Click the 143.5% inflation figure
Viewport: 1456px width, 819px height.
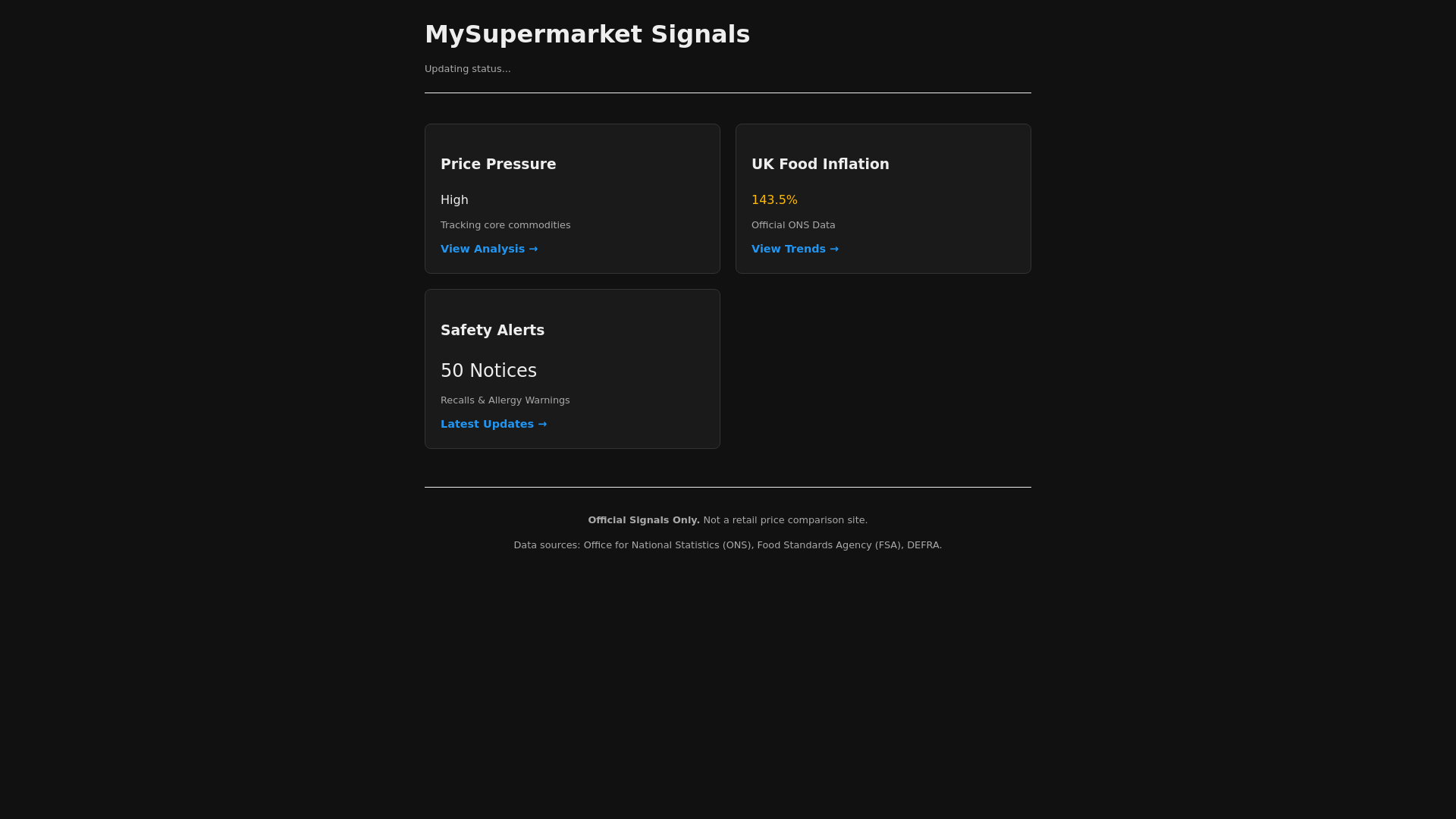[x=774, y=200]
